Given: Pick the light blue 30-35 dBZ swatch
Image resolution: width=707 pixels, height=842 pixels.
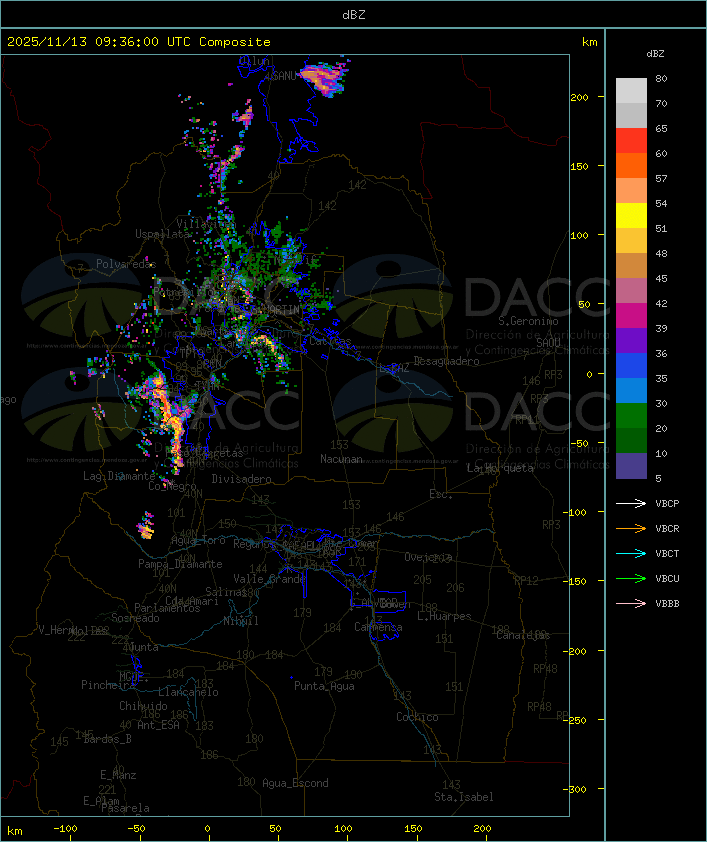Looking at the screenshot, I should (631, 390).
